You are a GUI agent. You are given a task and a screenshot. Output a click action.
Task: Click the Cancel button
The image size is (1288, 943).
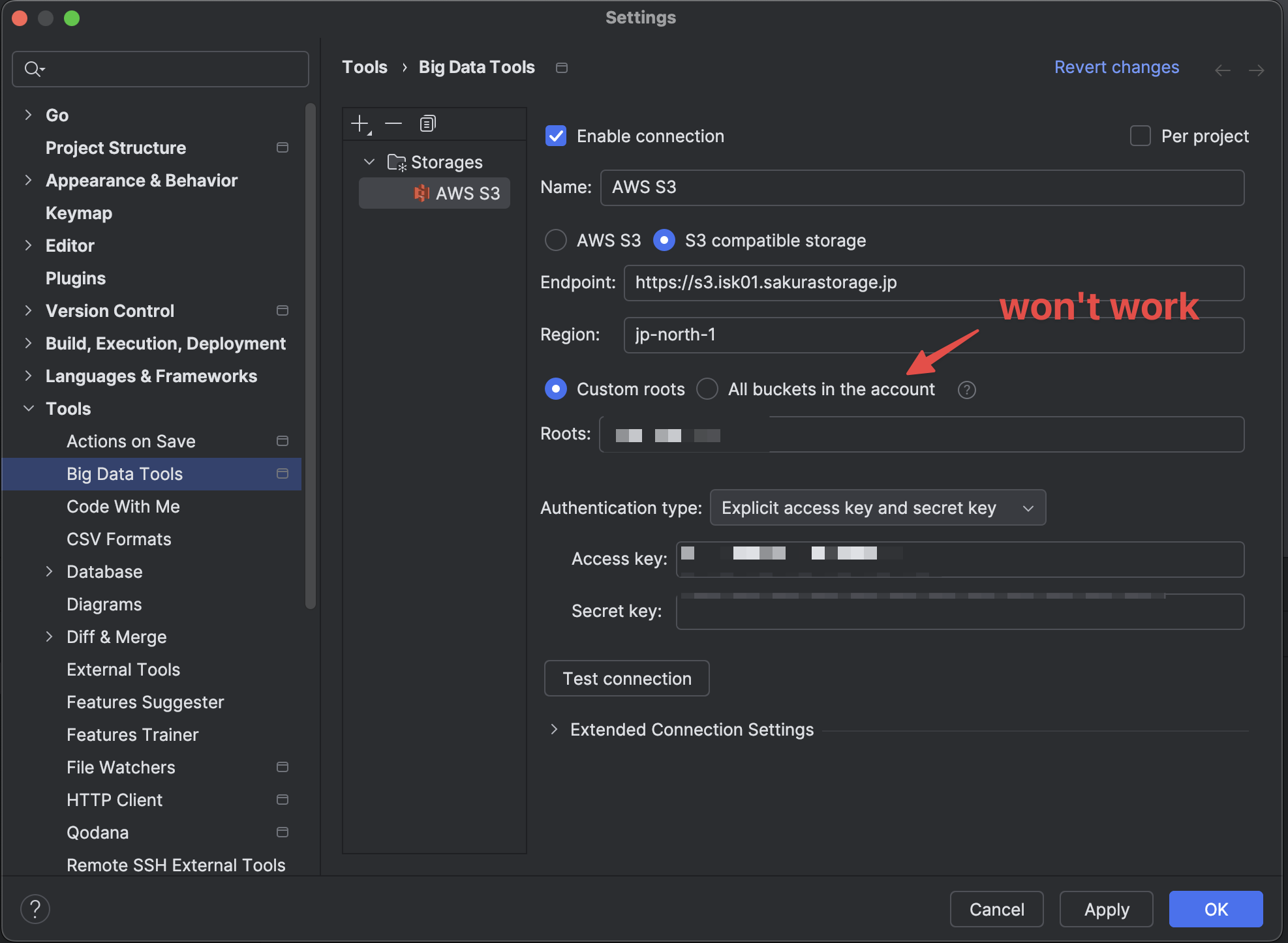point(996,909)
